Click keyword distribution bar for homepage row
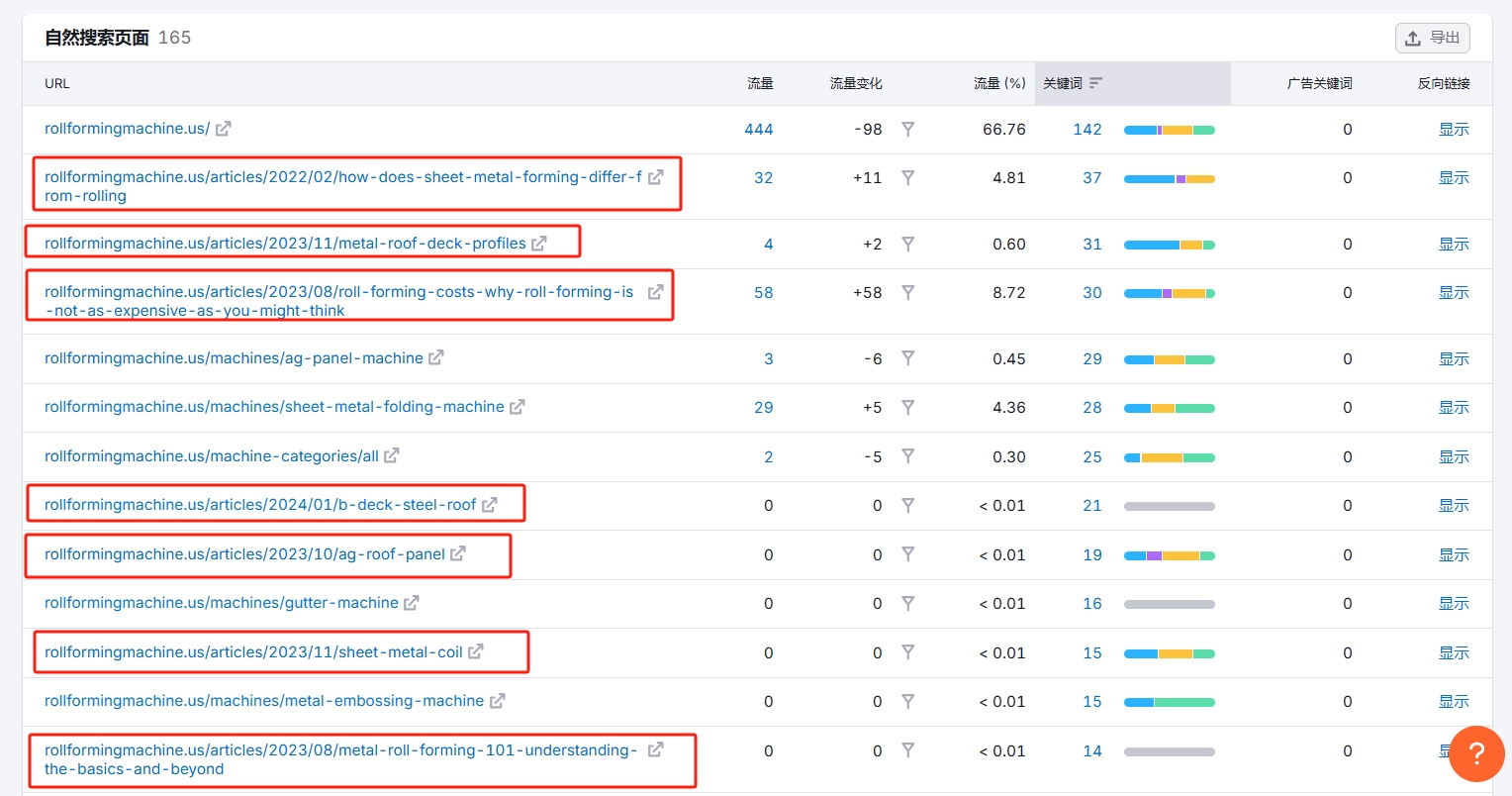The width and height of the screenshot is (1512, 796). 1170,130
